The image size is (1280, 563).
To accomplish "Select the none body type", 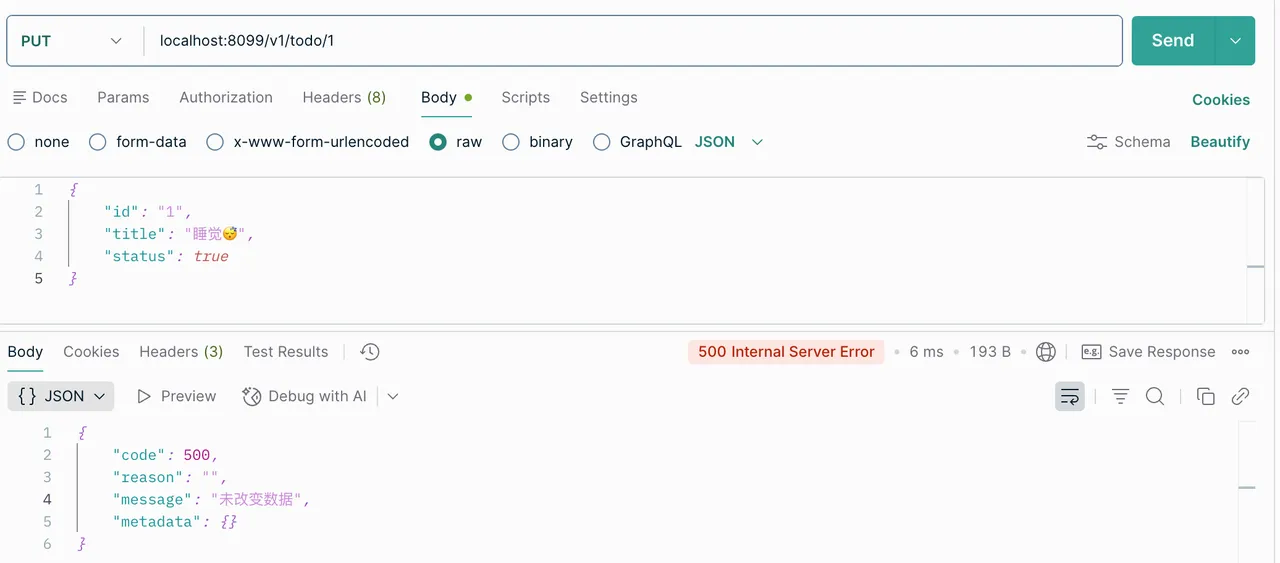I will coord(38,142).
